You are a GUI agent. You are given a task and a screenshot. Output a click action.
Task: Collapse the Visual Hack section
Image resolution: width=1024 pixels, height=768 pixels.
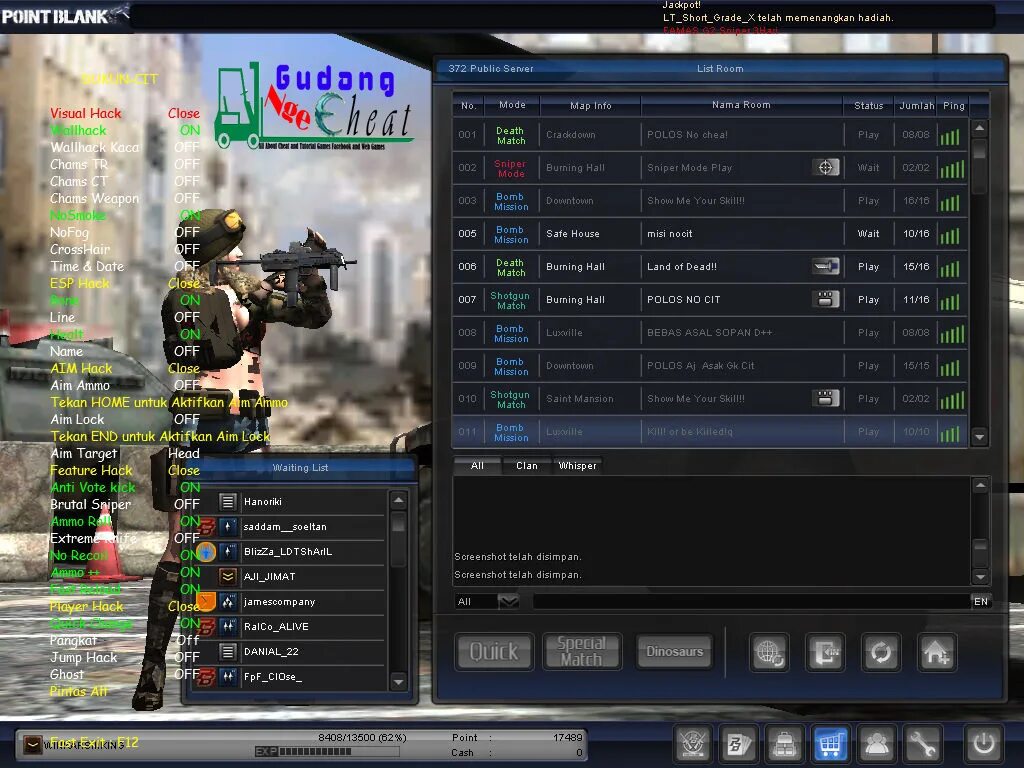[184, 114]
